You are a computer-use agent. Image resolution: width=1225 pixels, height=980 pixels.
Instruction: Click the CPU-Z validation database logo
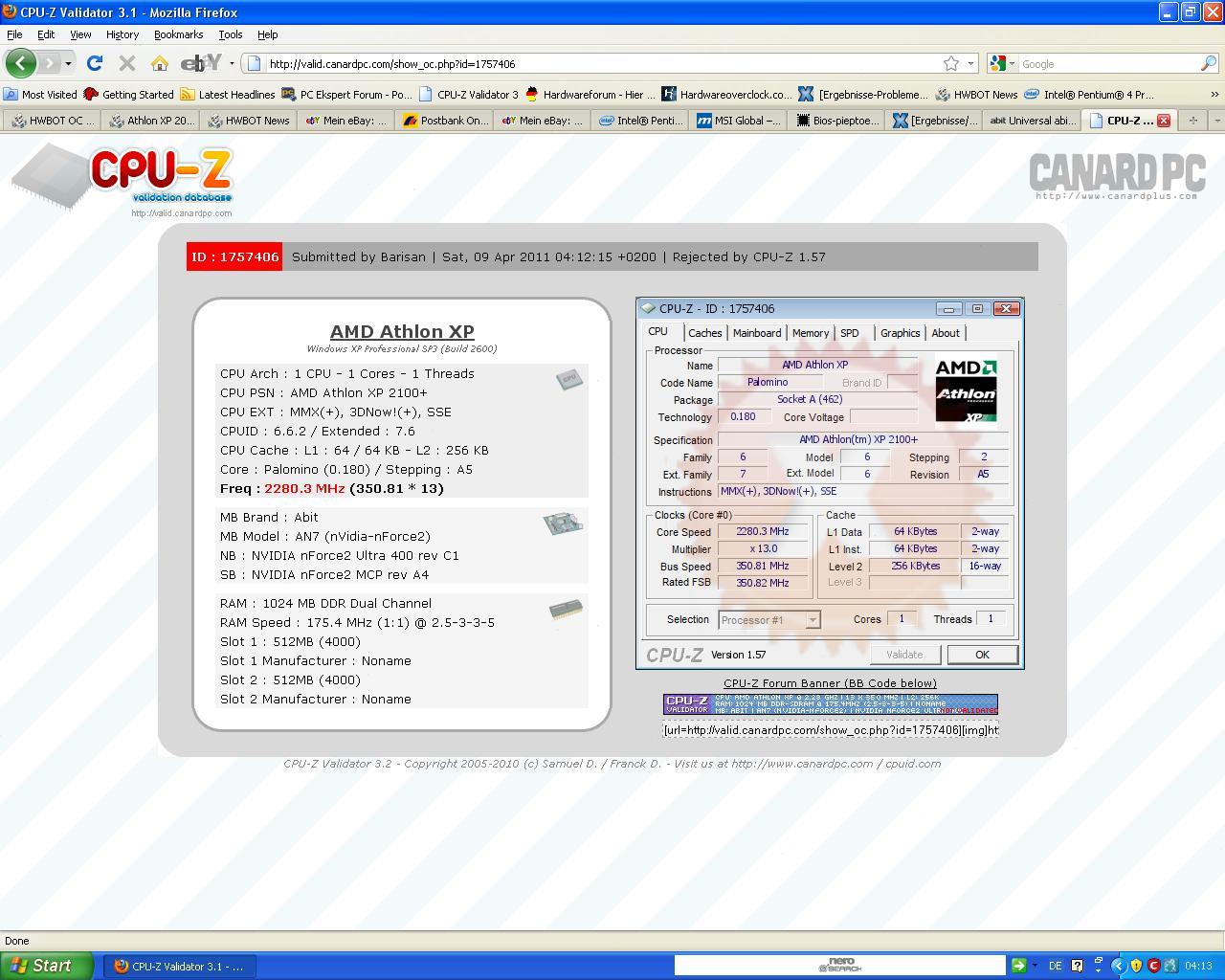[122, 180]
